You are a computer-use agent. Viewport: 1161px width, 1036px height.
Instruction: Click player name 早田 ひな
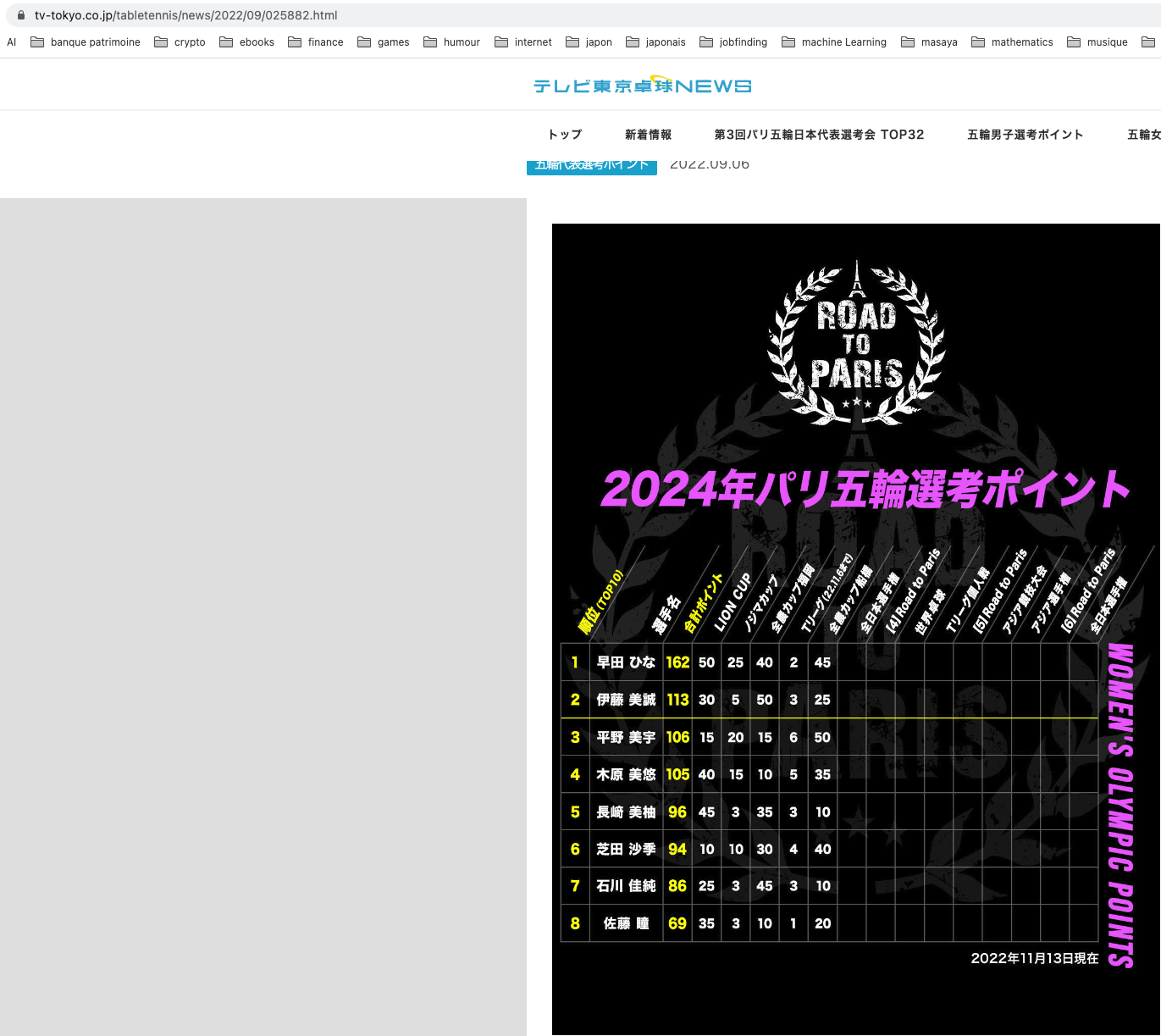tap(626, 662)
